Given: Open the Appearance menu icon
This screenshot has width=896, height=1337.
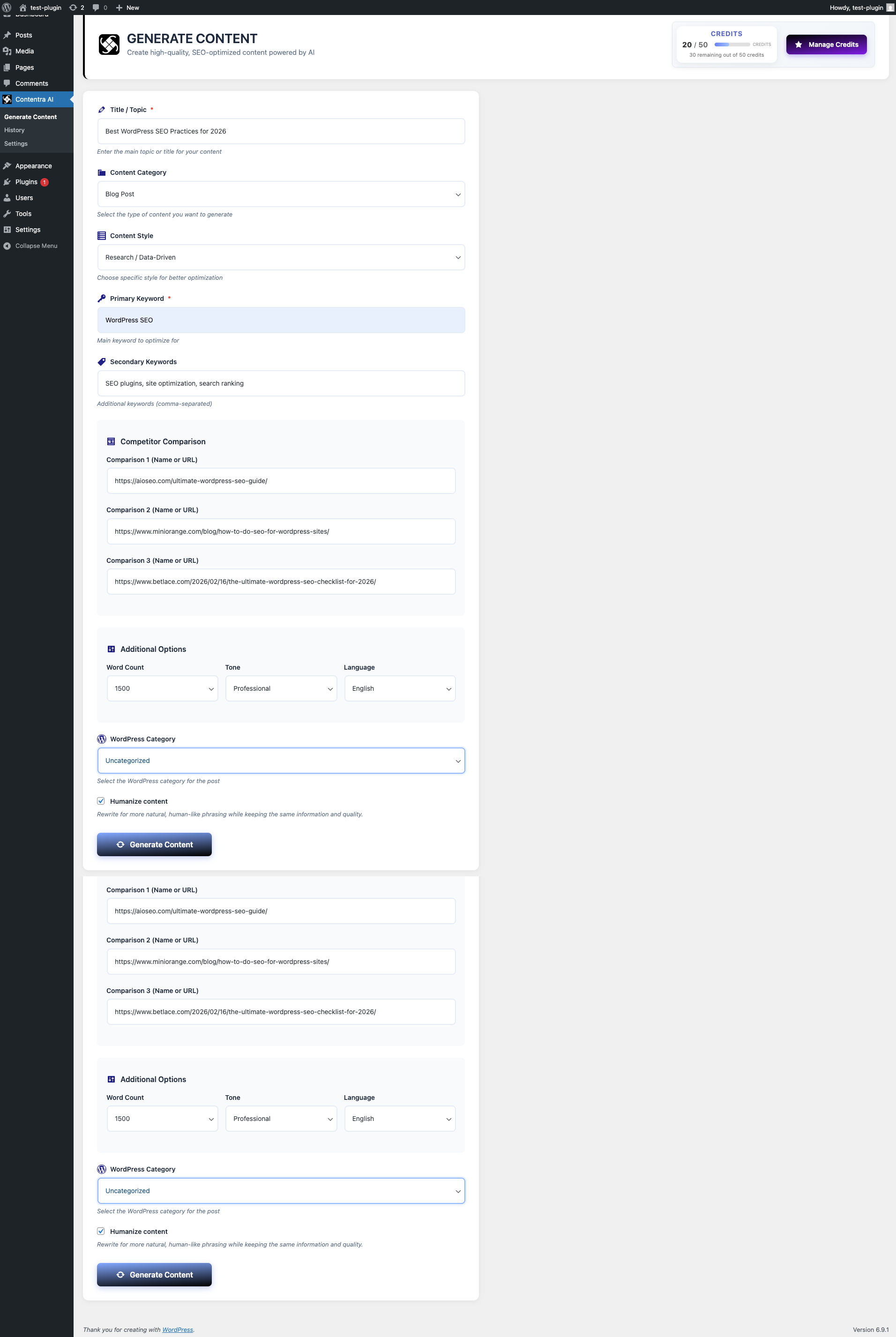Looking at the screenshot, I should pyautogui.click(x=7, y=166).
